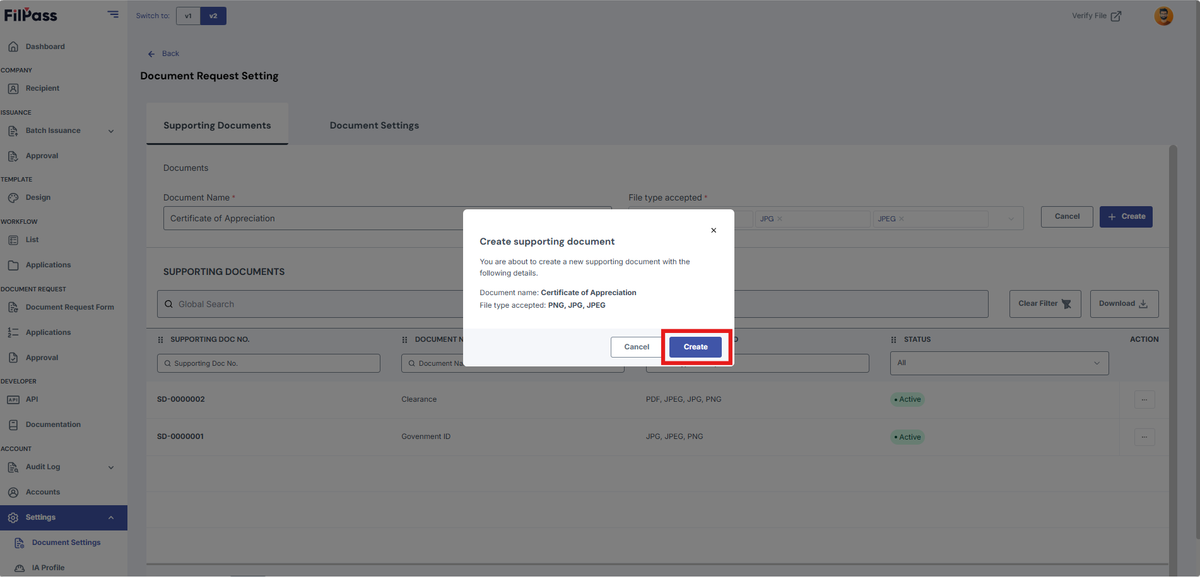Click the SD-0000001 document number
Screen dimensions: 1200x577
click(181, 437)
